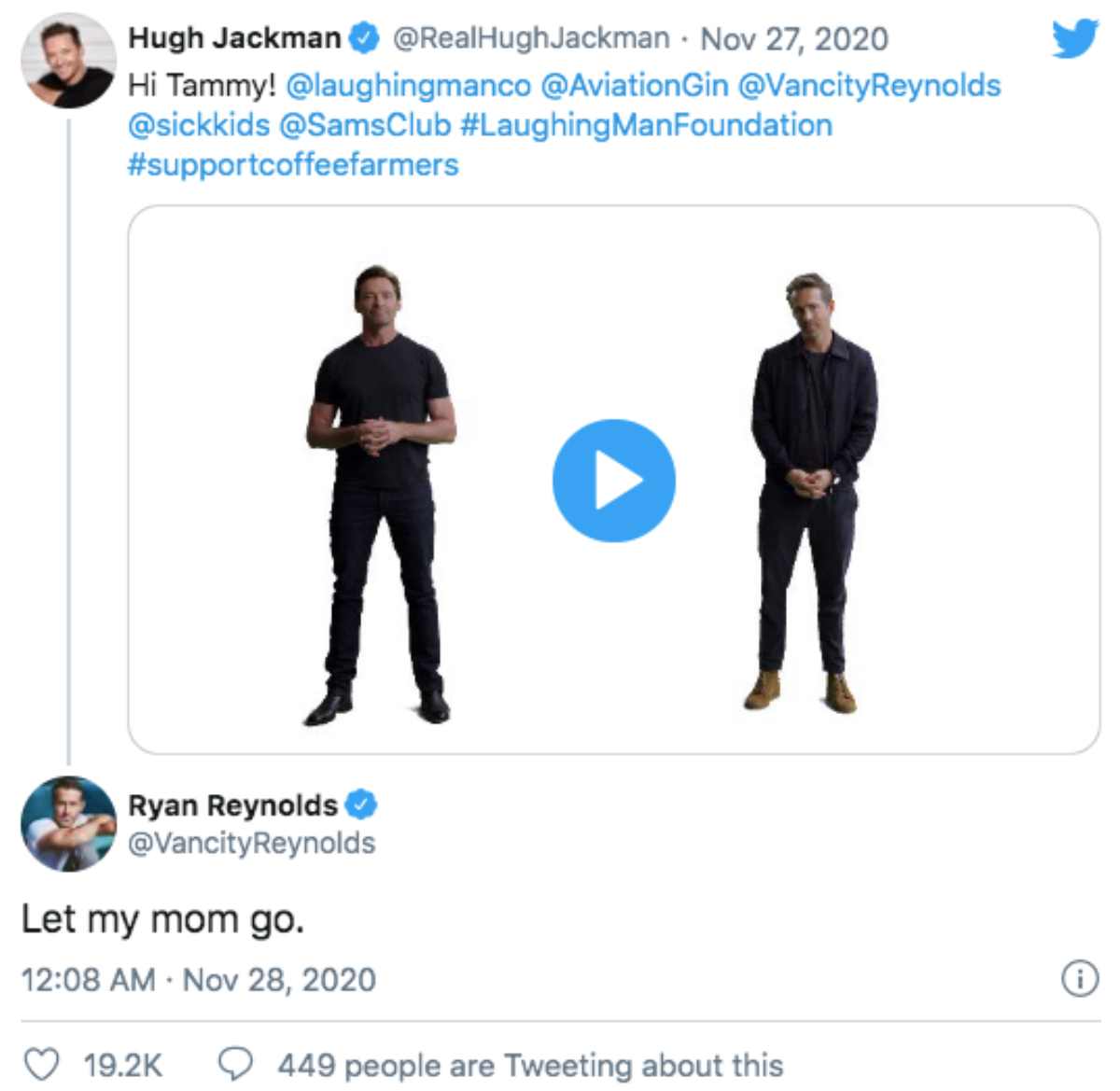Open "449 people are Tweeting about this"
Image resolution: width=1120 pixels, height=1091 pixels.
coord(530,1065)
